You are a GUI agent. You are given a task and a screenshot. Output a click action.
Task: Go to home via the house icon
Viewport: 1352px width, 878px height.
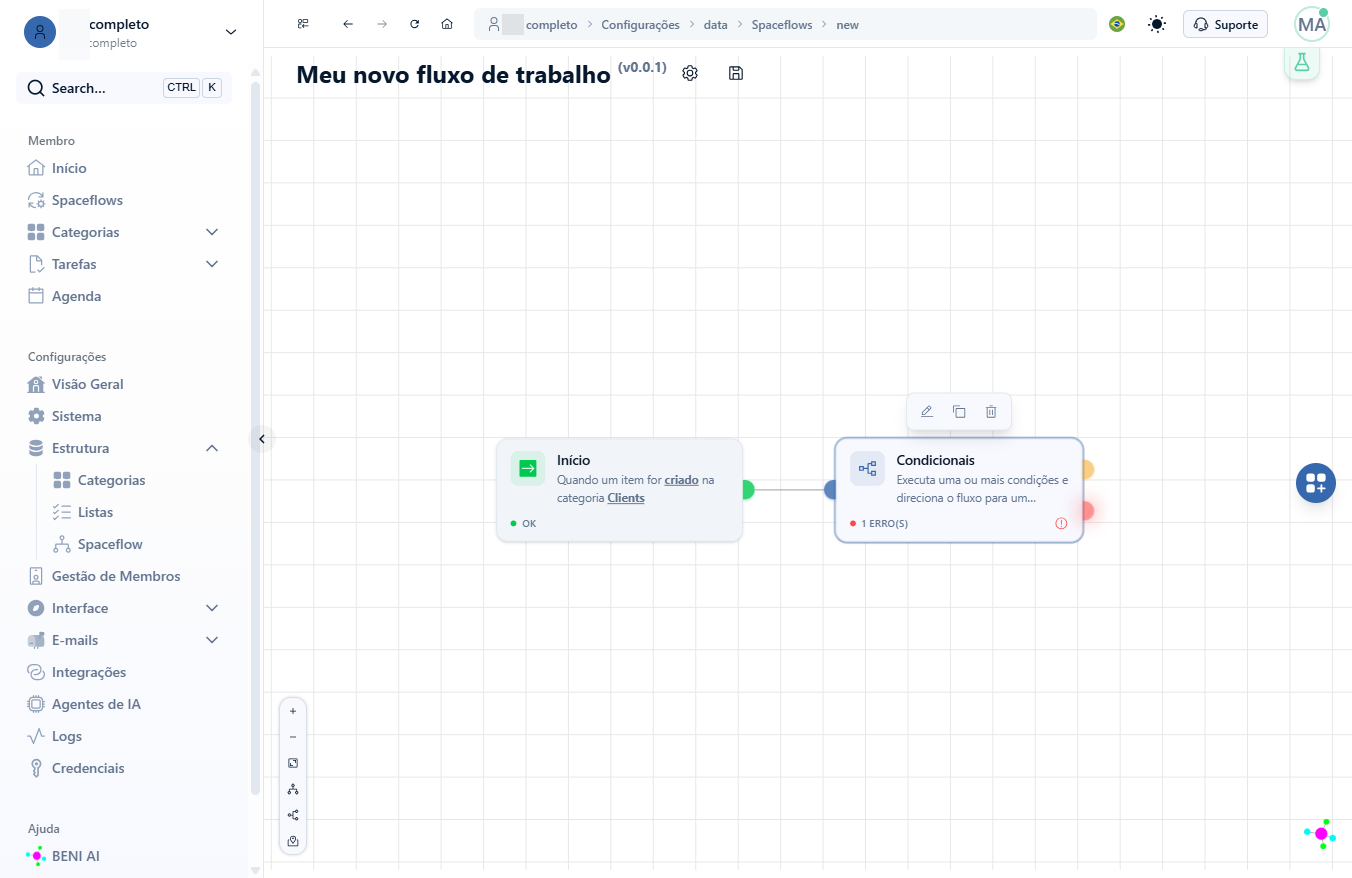(447, 24)
